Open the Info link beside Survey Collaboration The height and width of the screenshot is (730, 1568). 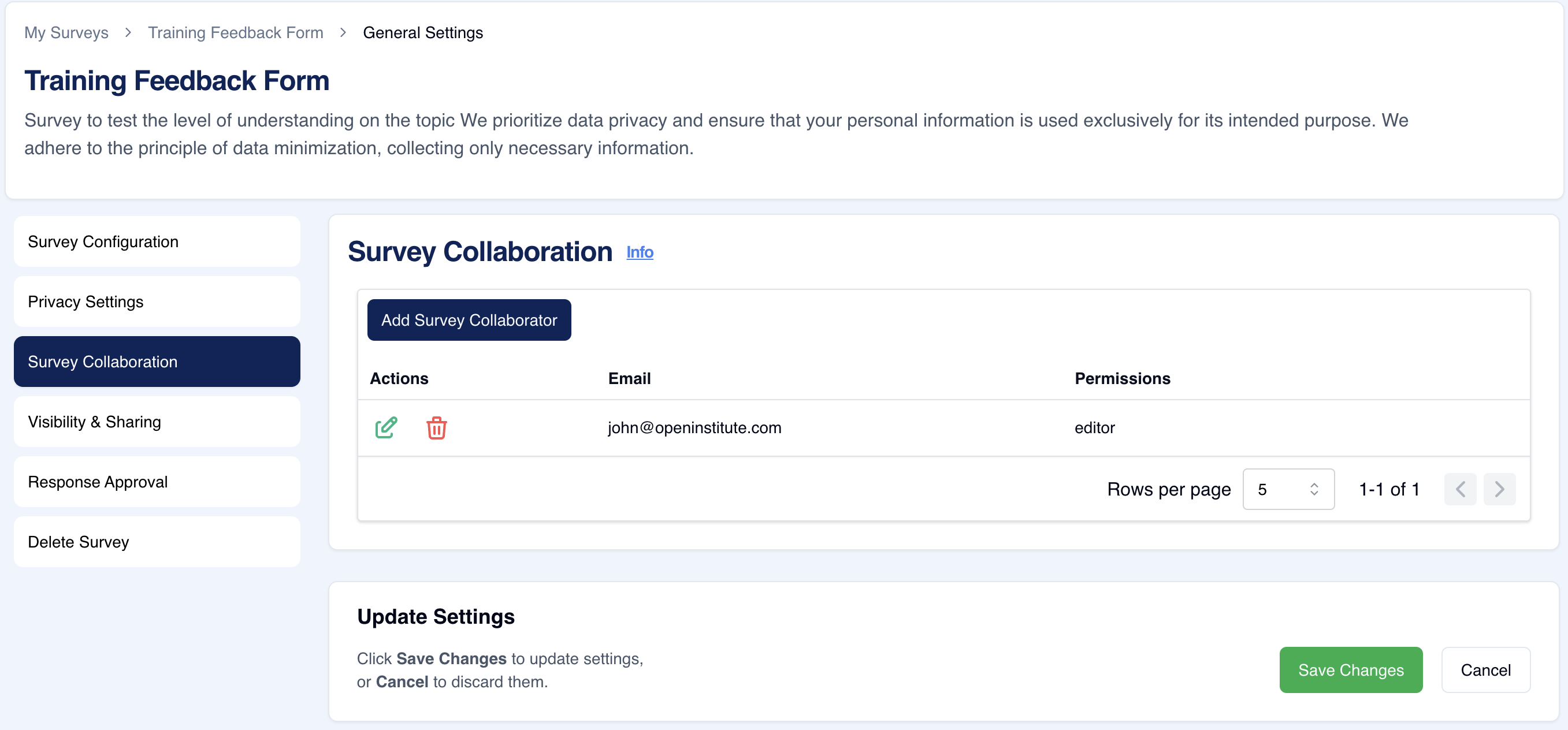(640, 252)
